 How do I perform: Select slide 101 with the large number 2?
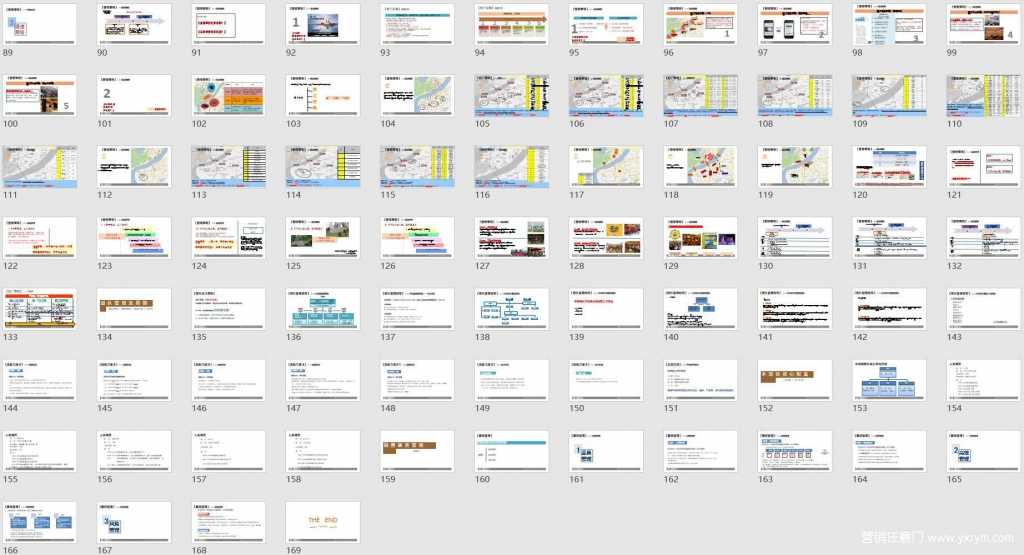tap(134, 95)
